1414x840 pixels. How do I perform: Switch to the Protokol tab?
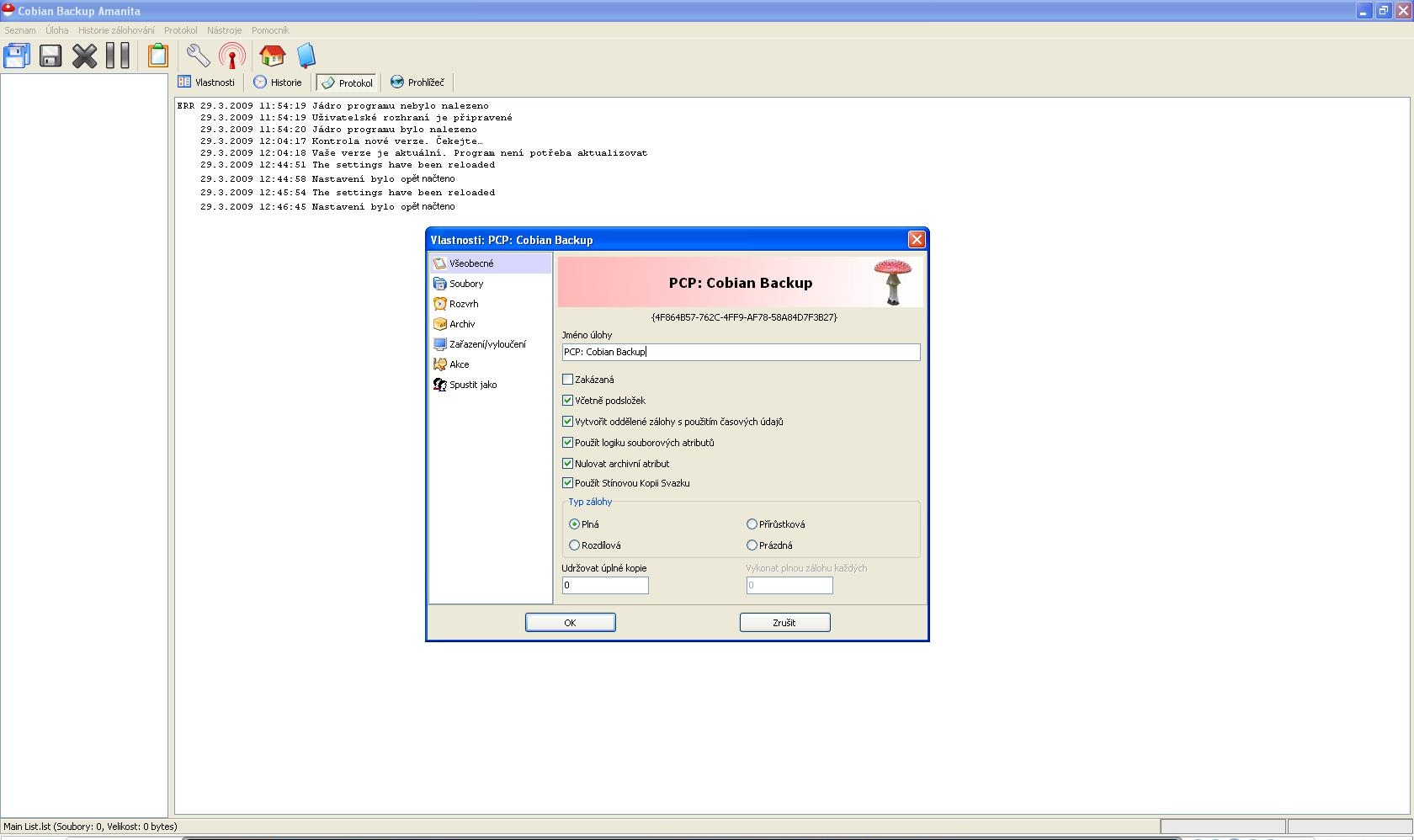click(x=347, y=82)
